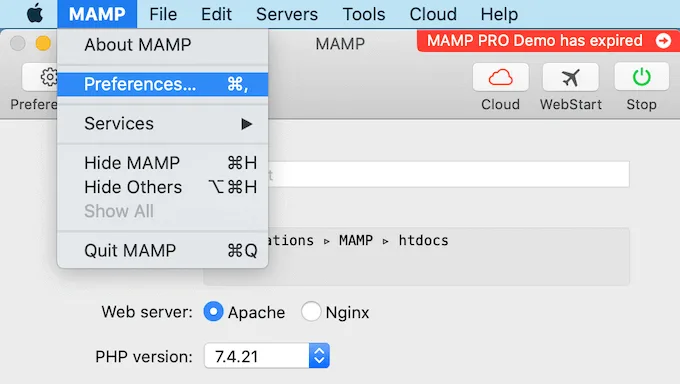Click the Preferences gear toolbar icon

[41, 77]
